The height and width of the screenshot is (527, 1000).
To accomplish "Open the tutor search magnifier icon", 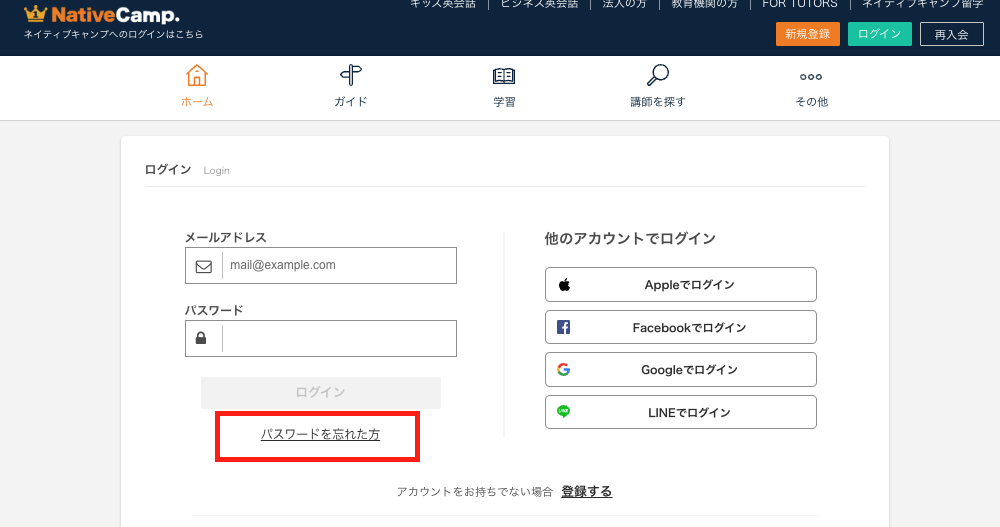I will 657,76.
